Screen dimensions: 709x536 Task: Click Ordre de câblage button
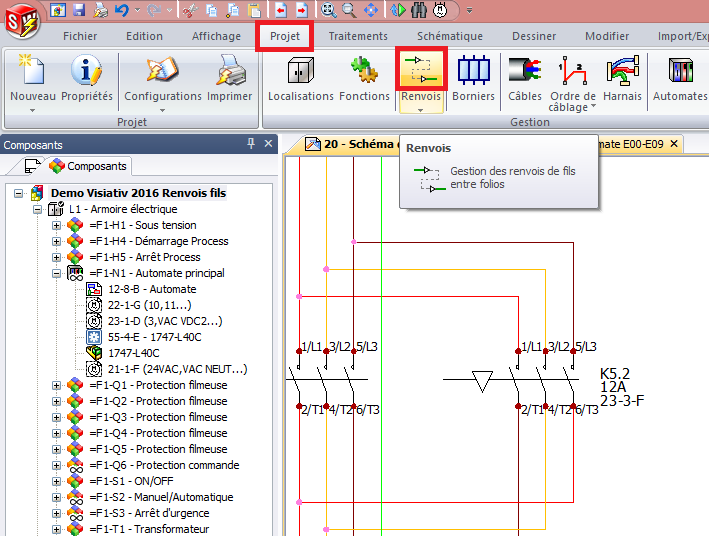572,82
